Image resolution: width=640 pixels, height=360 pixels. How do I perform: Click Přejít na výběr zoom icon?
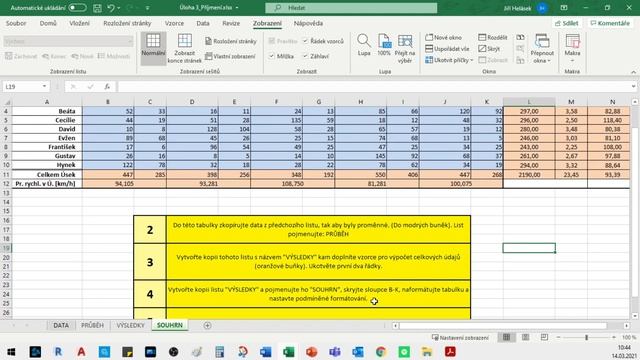click(404, 49)
